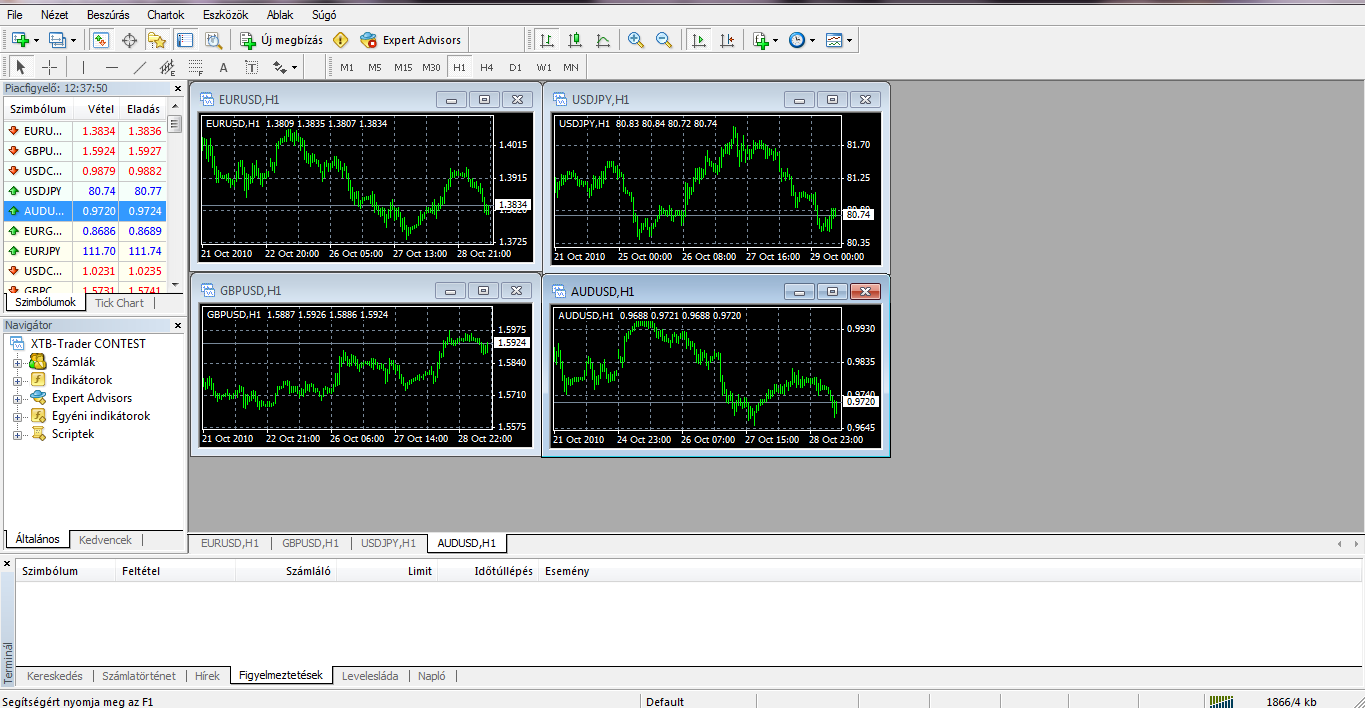This screenshot has width=1365, height=708.
Task: Select the Fibonacci retracement tool
Action: [196, 67]
